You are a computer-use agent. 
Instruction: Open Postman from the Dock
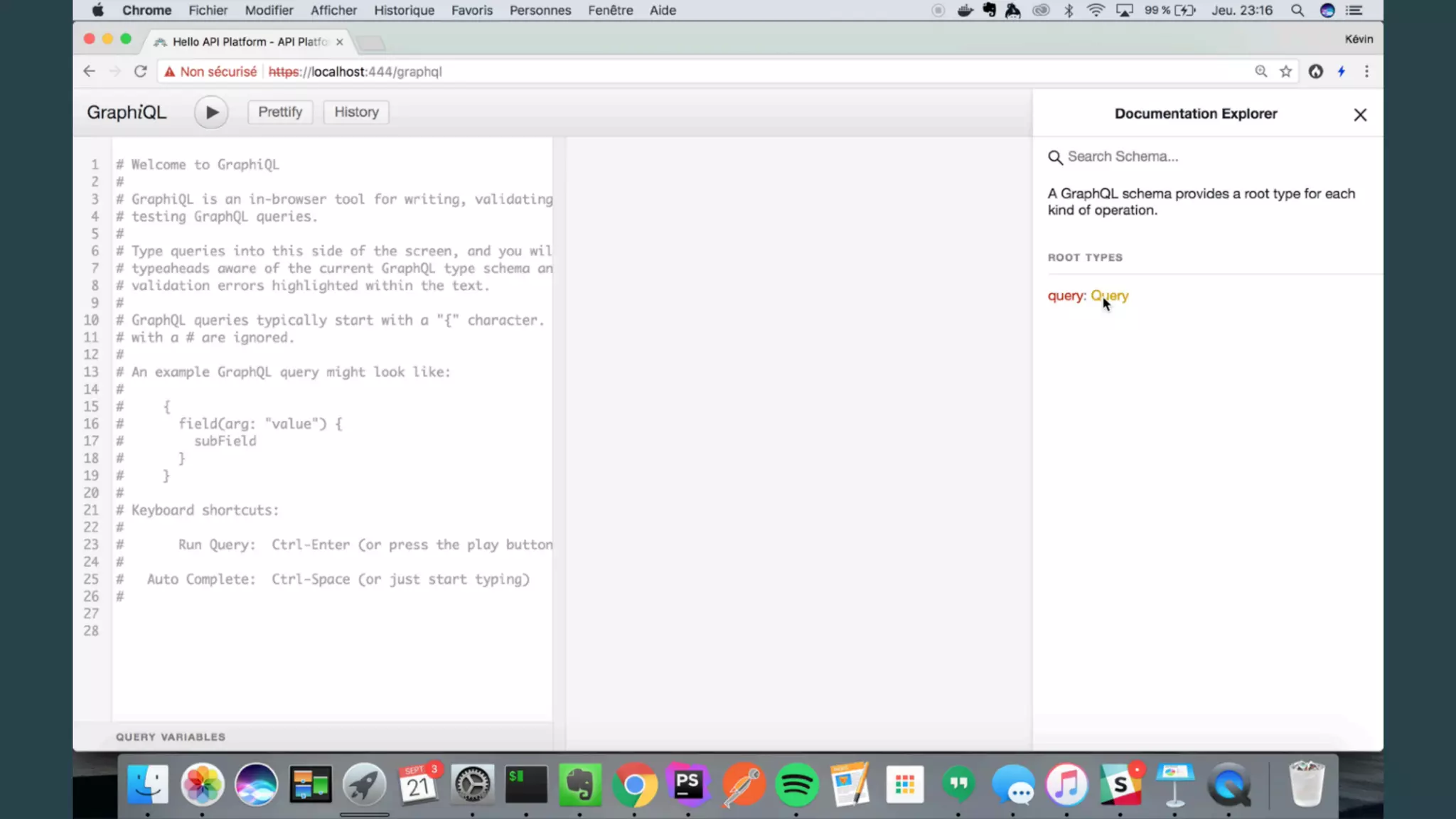point(743,784)
